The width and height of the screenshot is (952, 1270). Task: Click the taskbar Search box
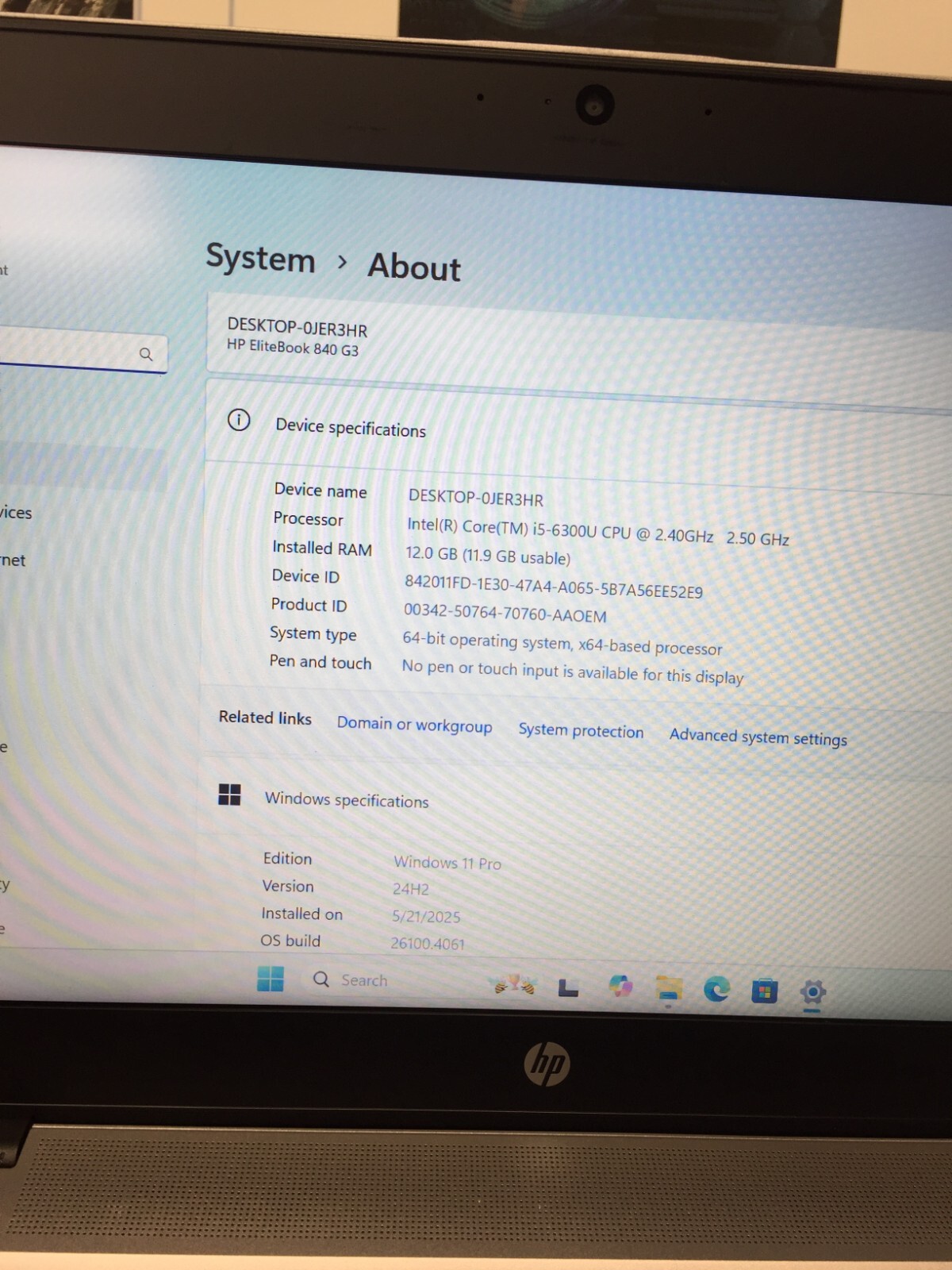click(x=351, y=979)
